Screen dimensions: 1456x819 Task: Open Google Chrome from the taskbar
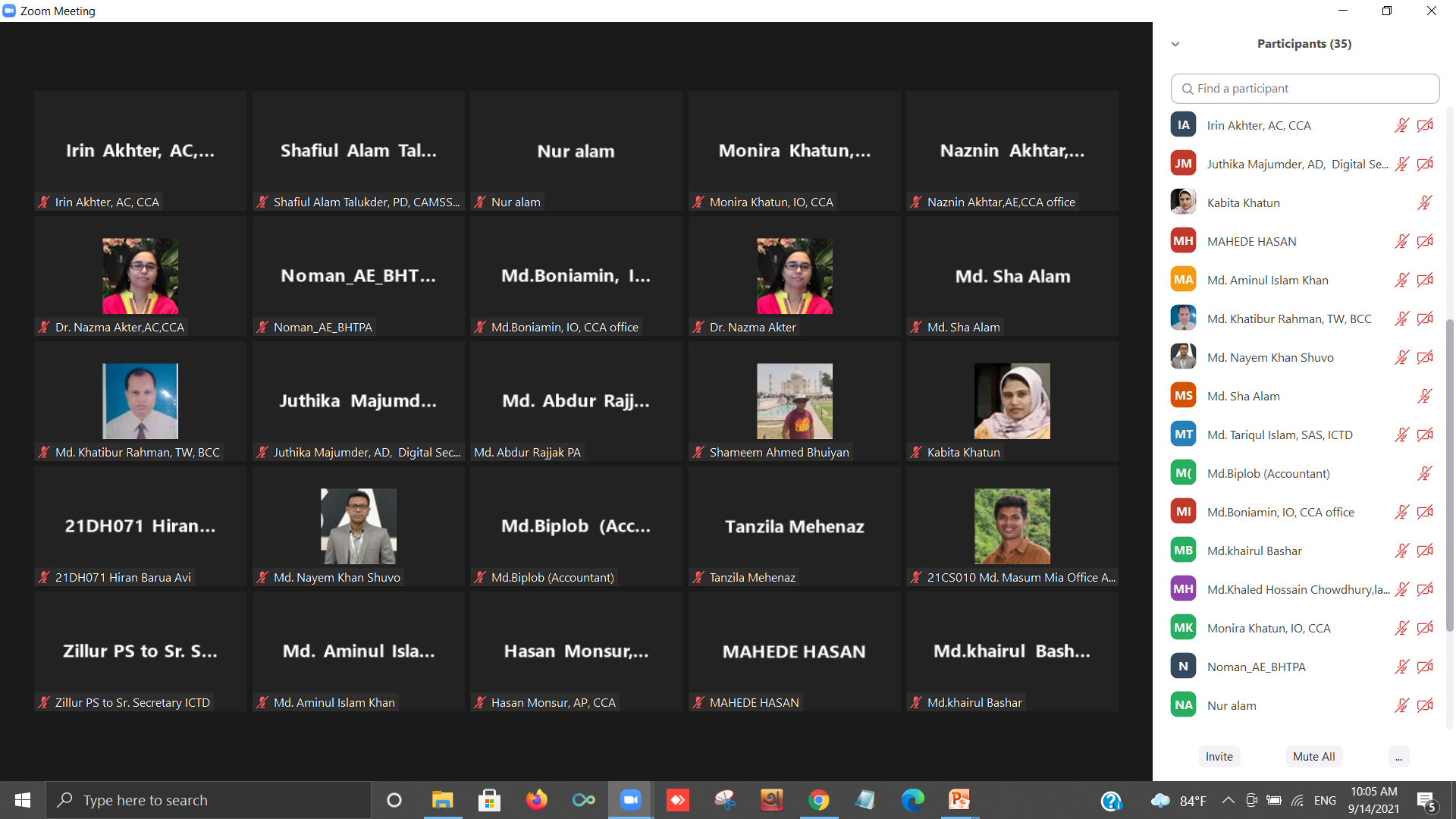(818, 800)
